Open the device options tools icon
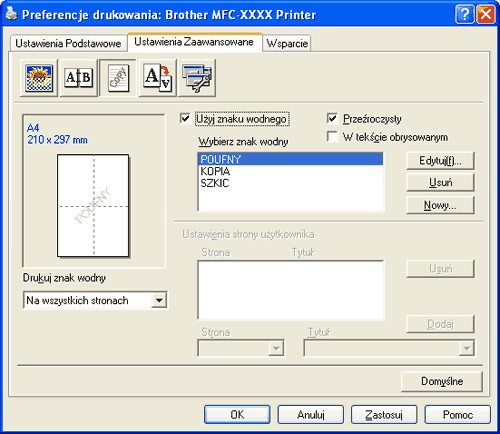Viewport: 500px width, 434px height. coord(197,78)
